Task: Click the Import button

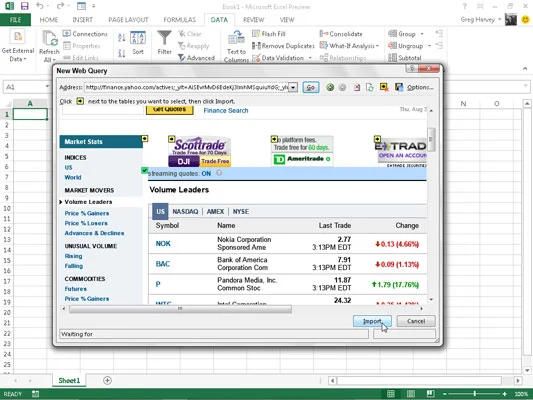Action: (372, 321)
